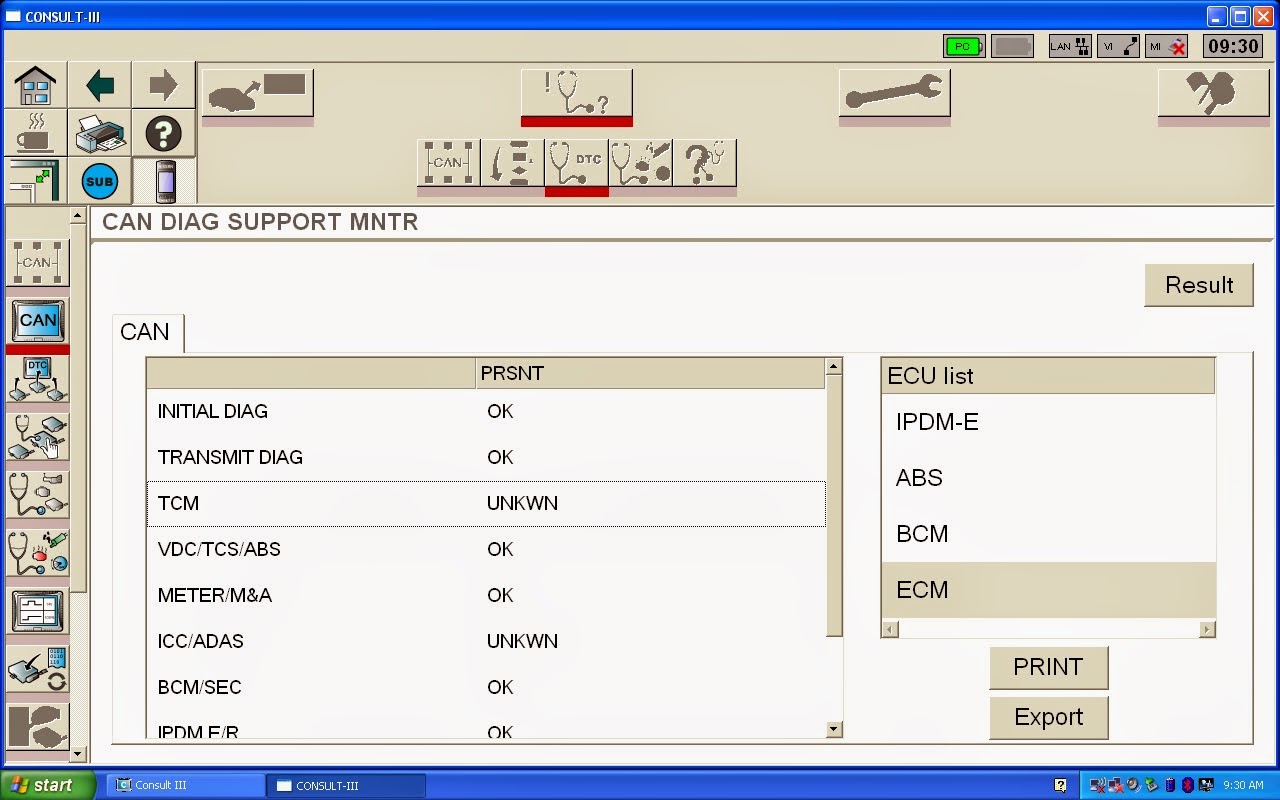This screenshot has height=800, width=1280.
Task: Open the repair tools icon at top right
Action: [x=1212, y=90]
